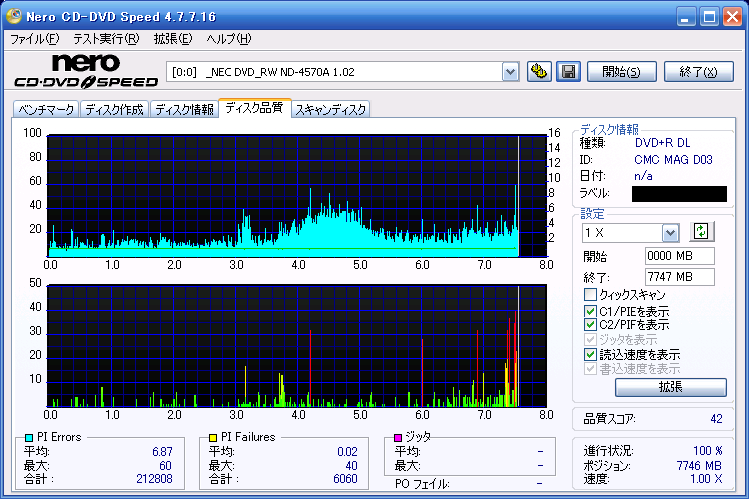Click the 開始 0000 MB input field

[x=680, y=256]
